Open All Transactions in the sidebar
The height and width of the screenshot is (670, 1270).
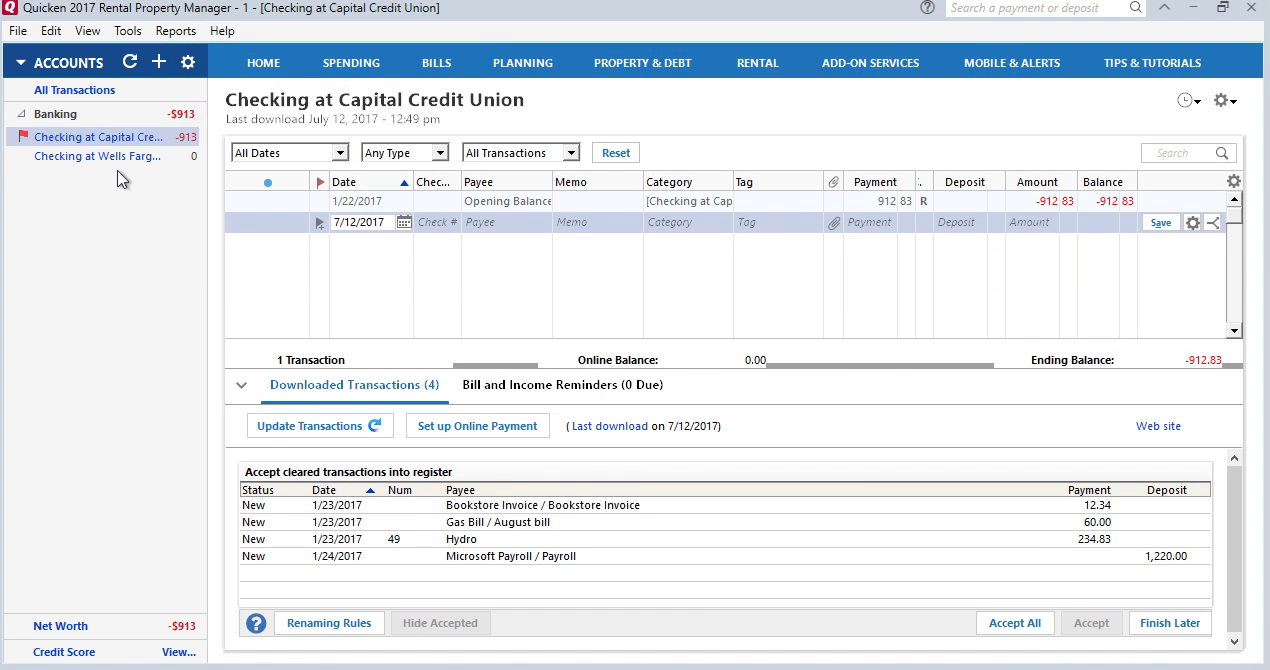click(74, 90)
